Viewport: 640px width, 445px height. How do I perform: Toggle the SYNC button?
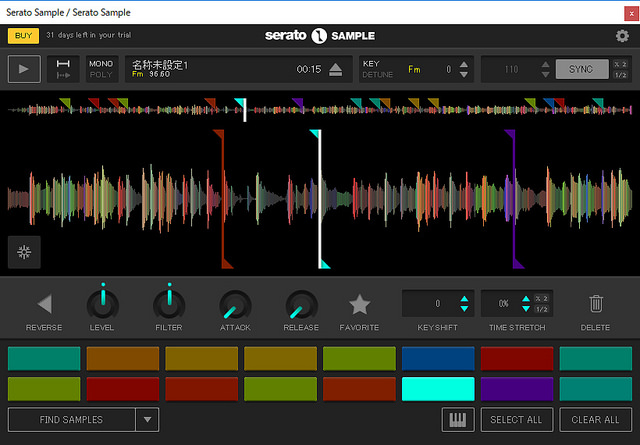(x=581, y=69)
